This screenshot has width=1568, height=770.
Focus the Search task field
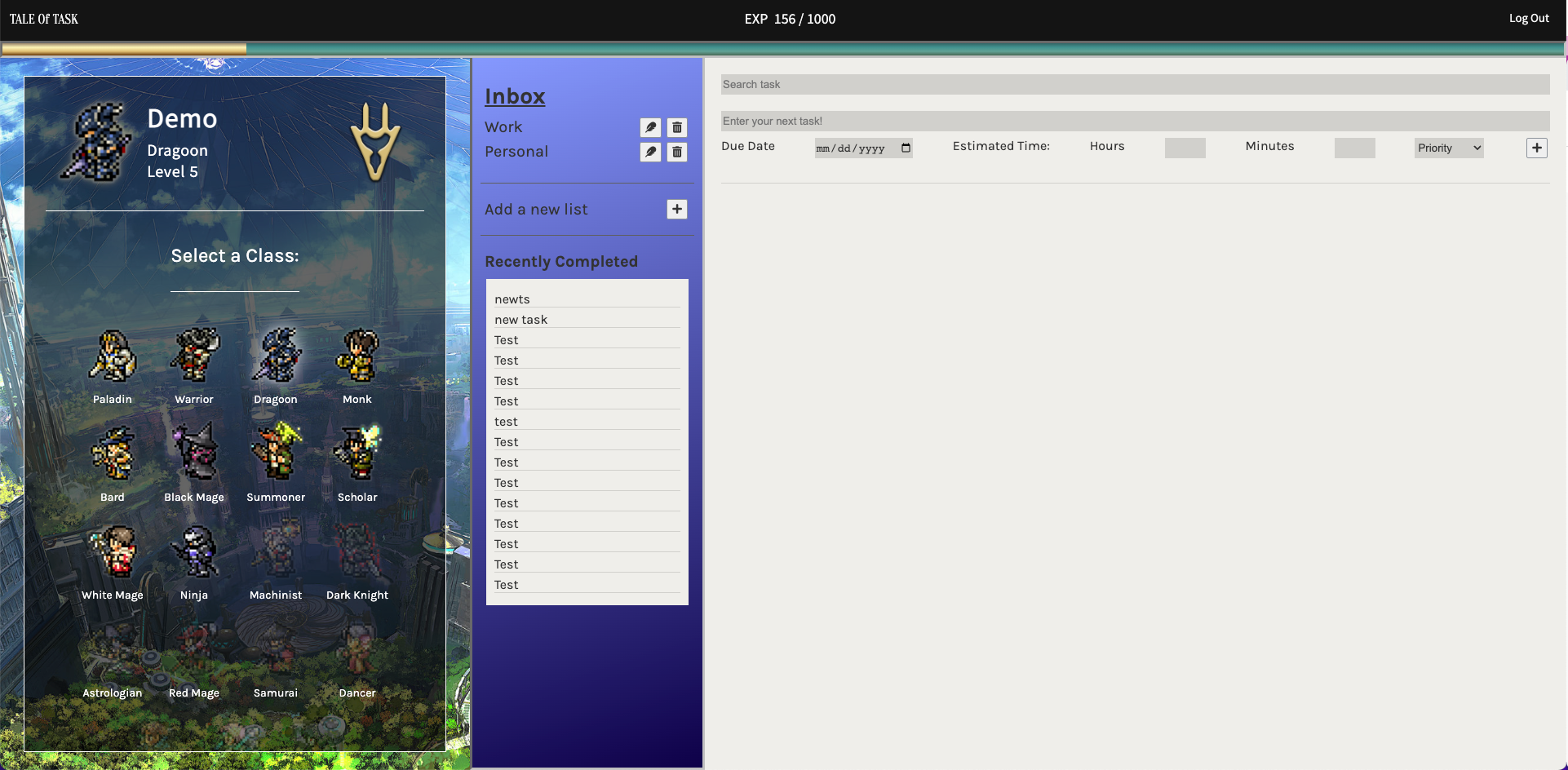click(1135, 85)
